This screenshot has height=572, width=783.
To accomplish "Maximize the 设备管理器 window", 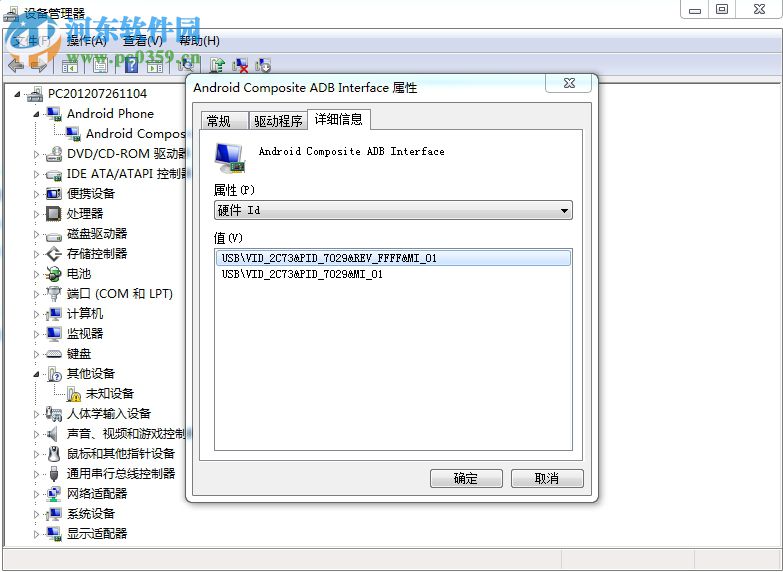I will coord(722,9).
